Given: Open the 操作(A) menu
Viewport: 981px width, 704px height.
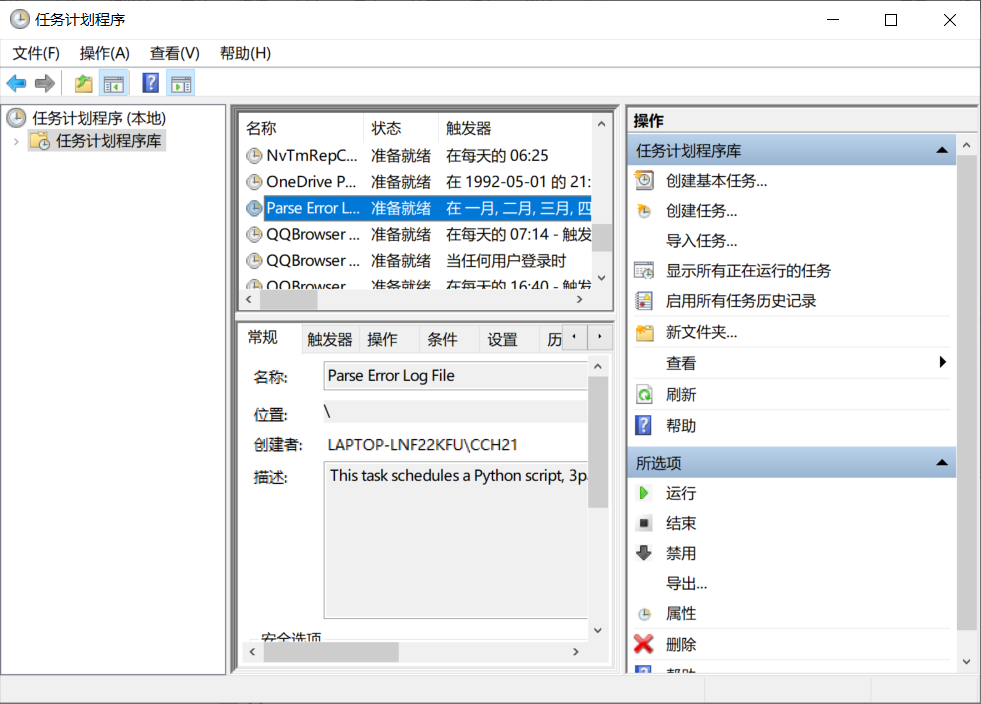Looking at the screenshot, I should click(x=104, y=53).
